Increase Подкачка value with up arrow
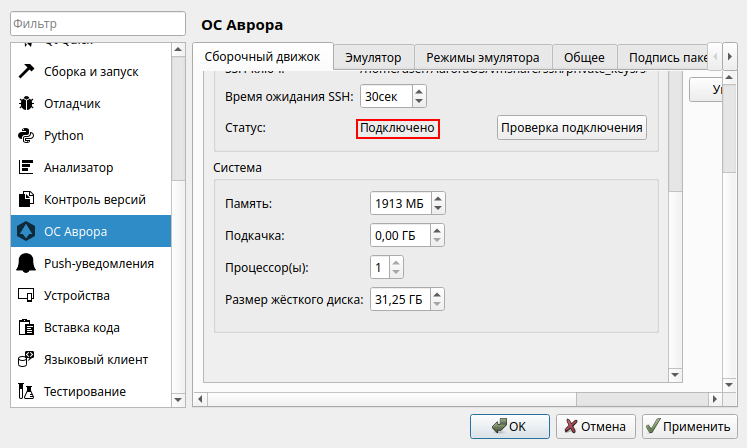The height and width of the screenshot is (448, 747). pos(437,230)
